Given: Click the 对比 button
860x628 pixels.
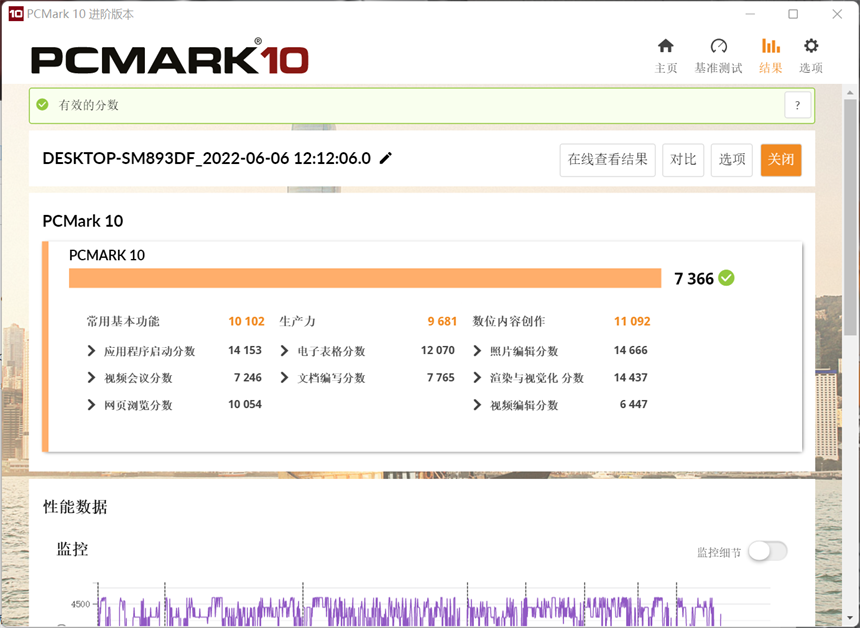Looking at the screenshot, I should coord(683,160).
